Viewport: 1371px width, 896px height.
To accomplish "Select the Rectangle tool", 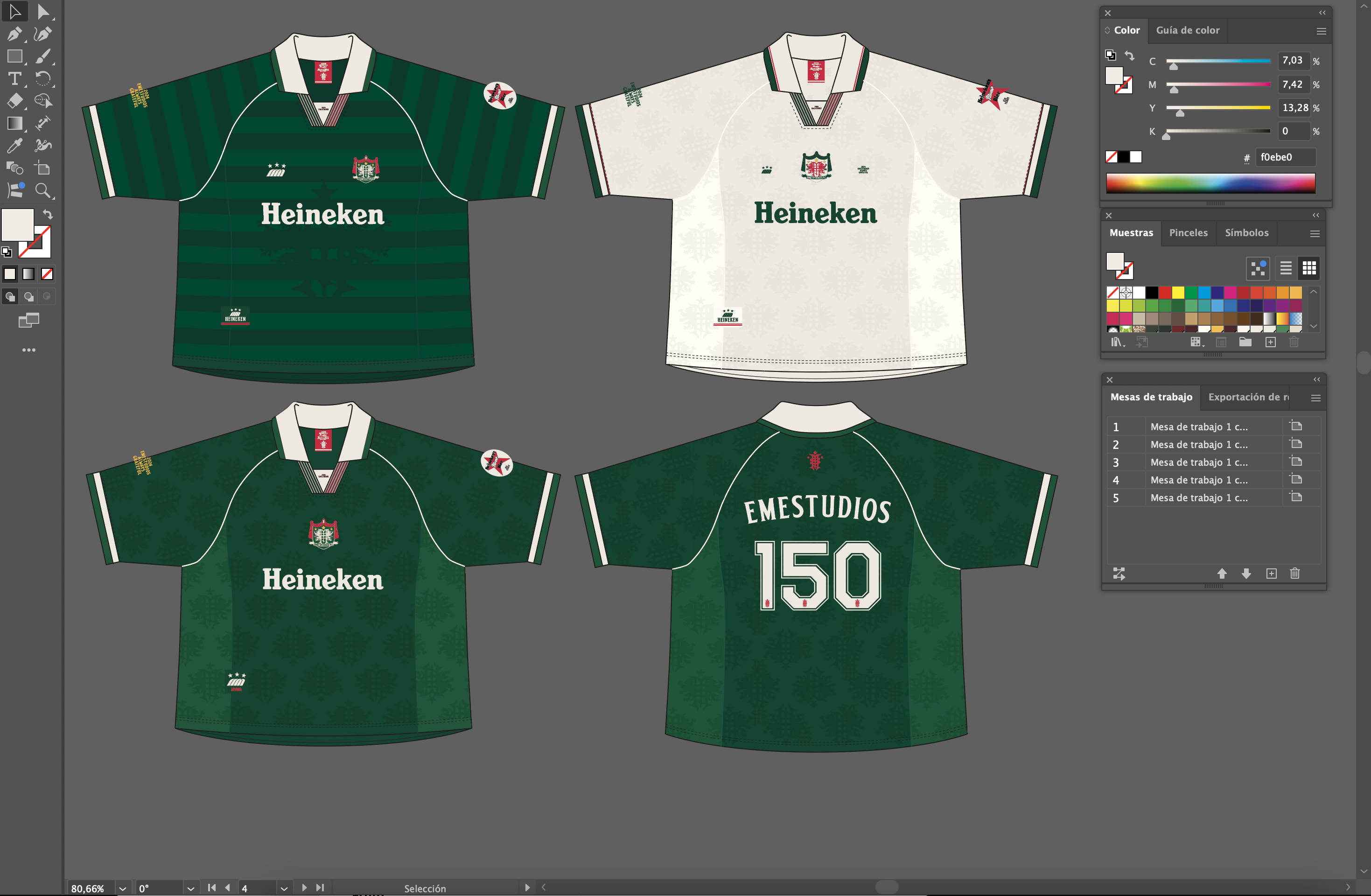I will pos(15,56).
